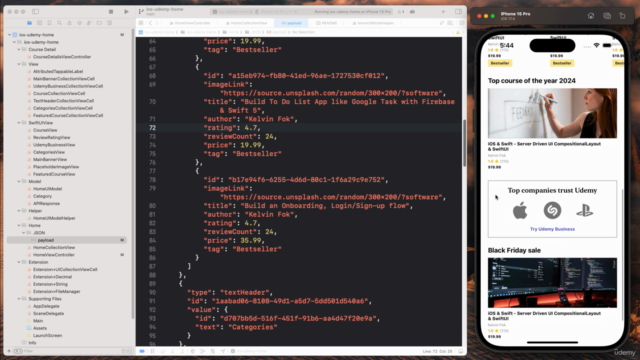
Task: Collapse the JSON folder
Action: [x=24, y=233]
